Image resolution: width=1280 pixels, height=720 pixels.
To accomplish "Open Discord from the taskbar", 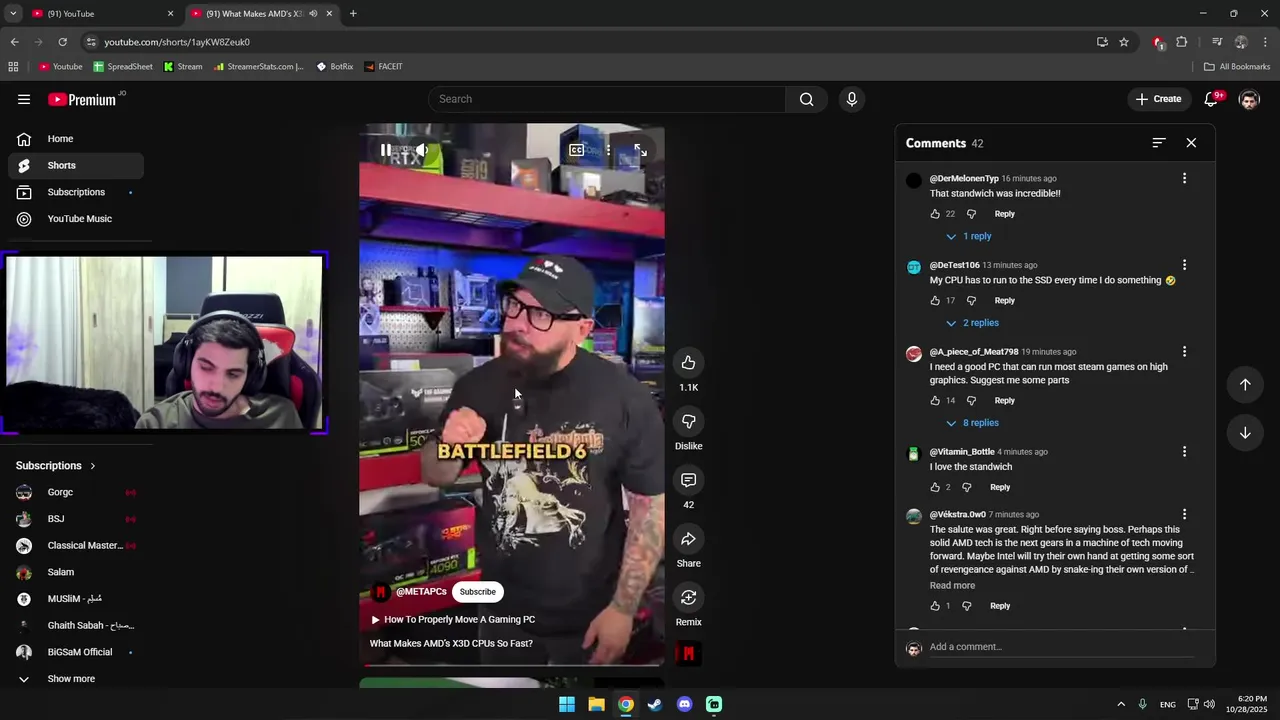I will (684, 704).
